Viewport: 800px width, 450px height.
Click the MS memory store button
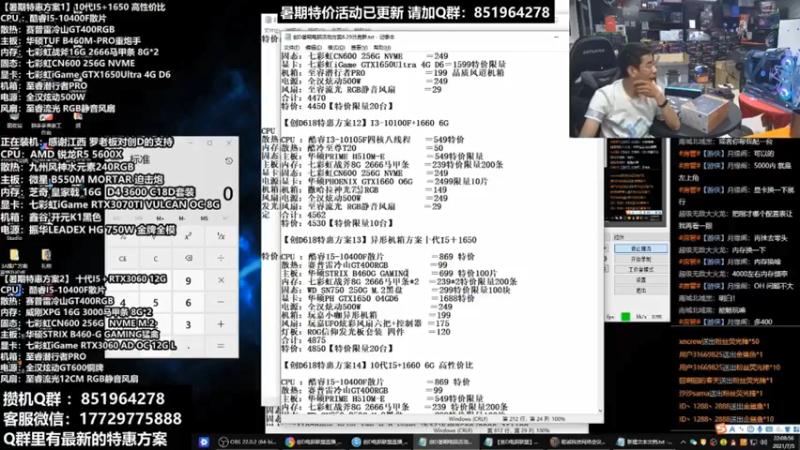click(x=204, y=218)
